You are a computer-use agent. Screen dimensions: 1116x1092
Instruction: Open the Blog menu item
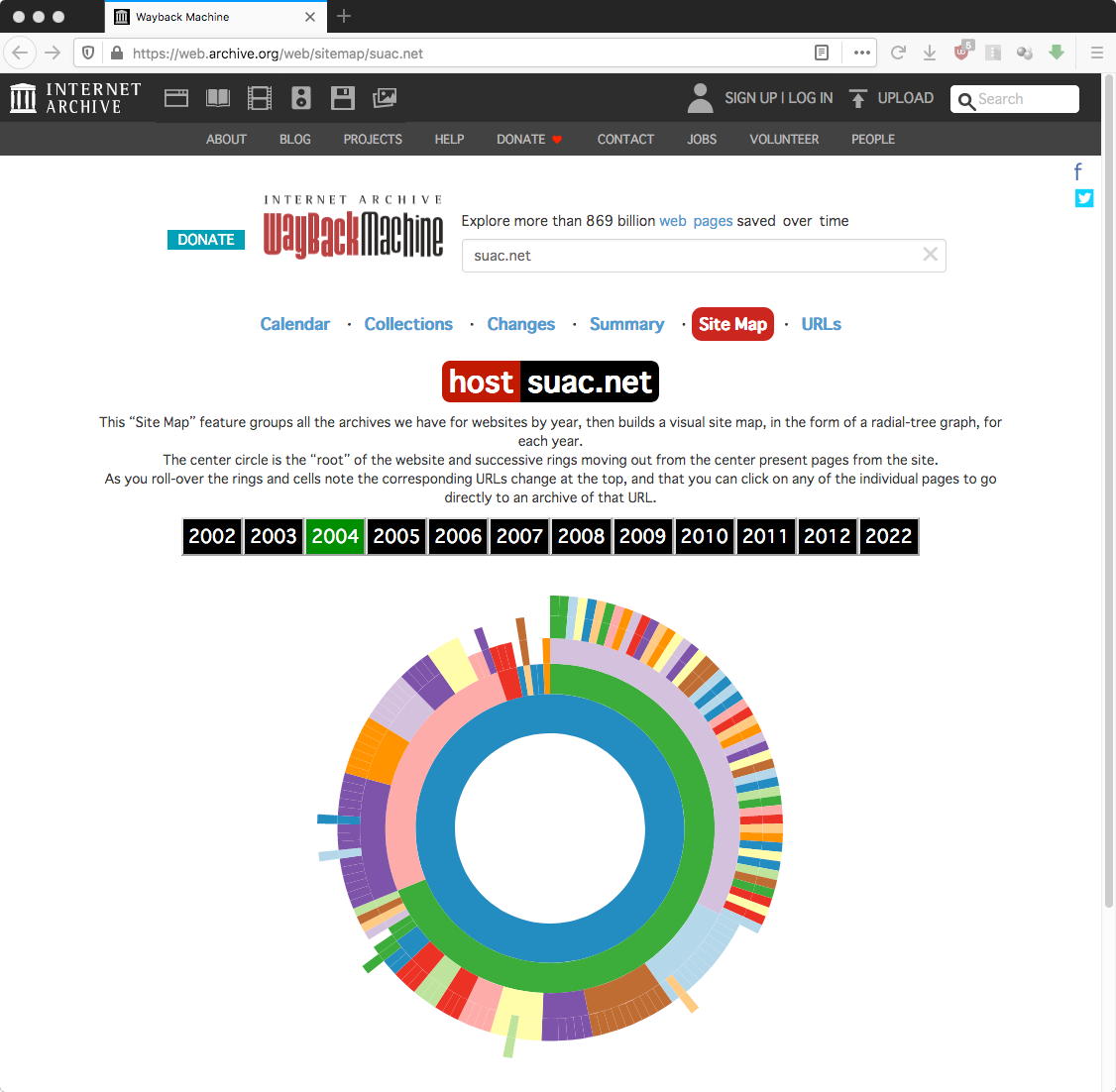294,140
